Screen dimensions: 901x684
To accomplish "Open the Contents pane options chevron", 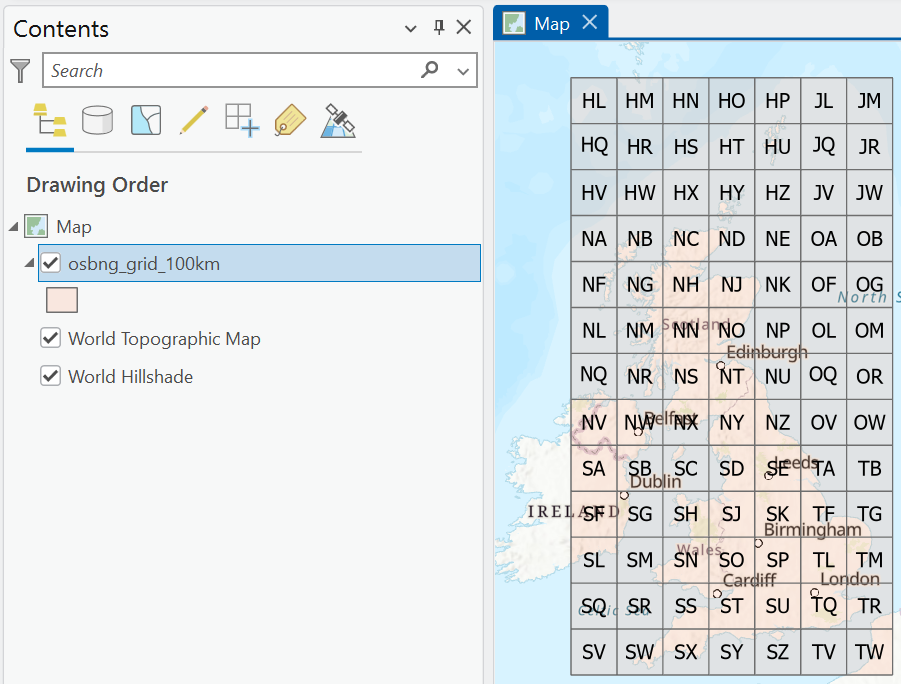I will pyautogui.click(x=410, y=28).
